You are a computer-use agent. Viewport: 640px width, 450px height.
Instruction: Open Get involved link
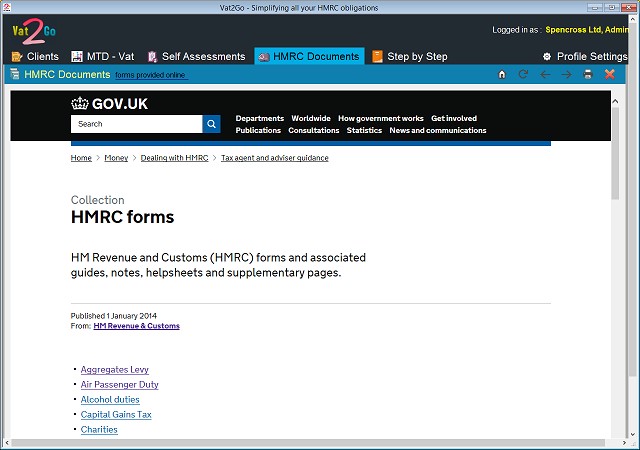click(x=454, y=118)
